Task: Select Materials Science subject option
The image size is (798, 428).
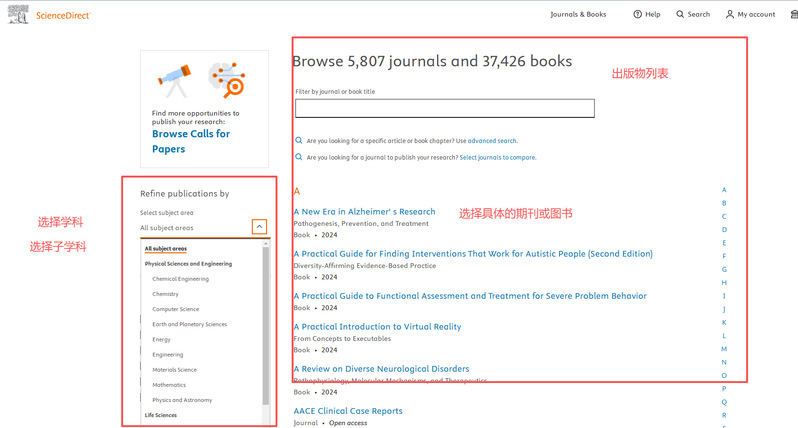Action: tap(174, 370)
